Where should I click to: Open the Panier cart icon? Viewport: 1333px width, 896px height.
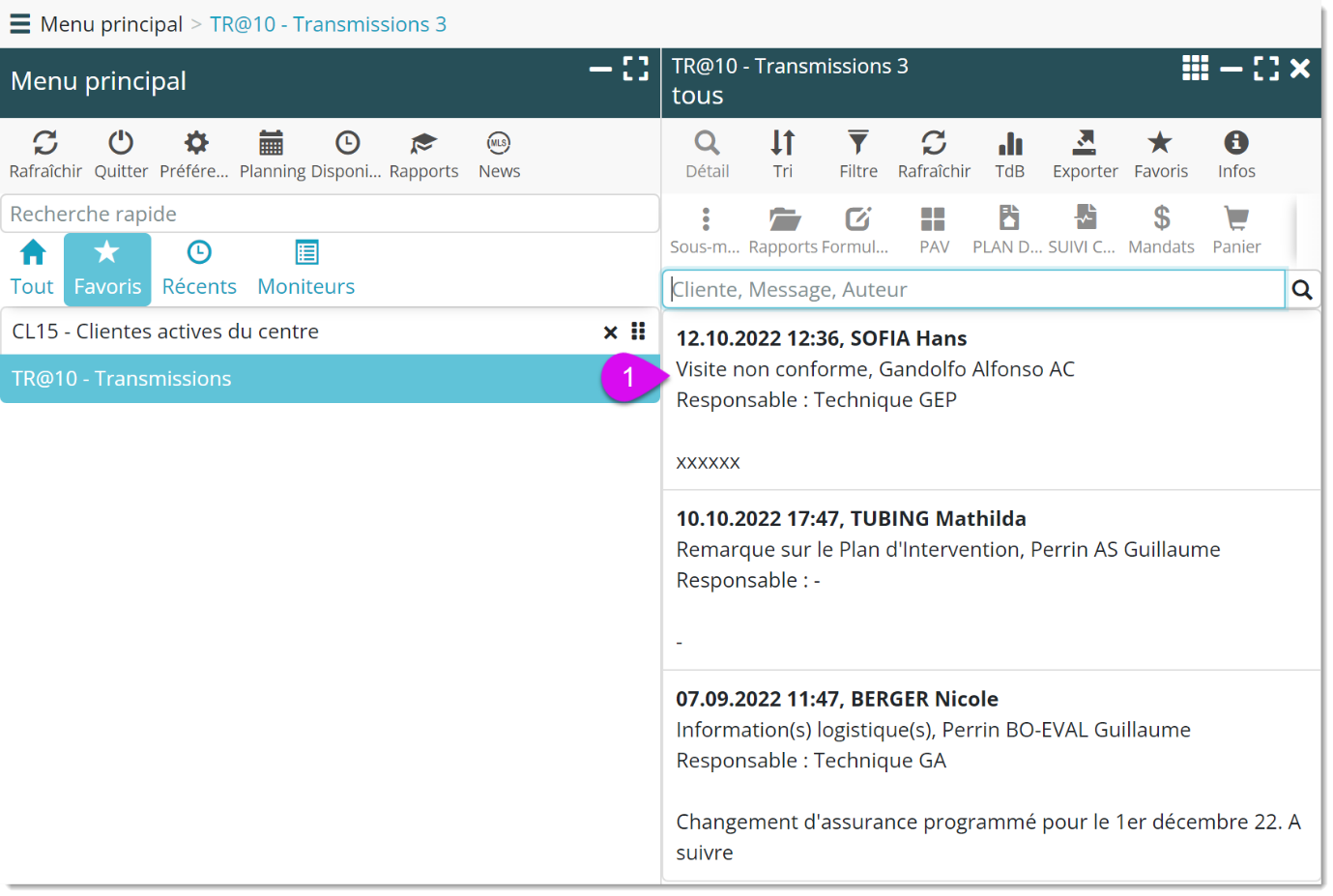point(1236,219)
